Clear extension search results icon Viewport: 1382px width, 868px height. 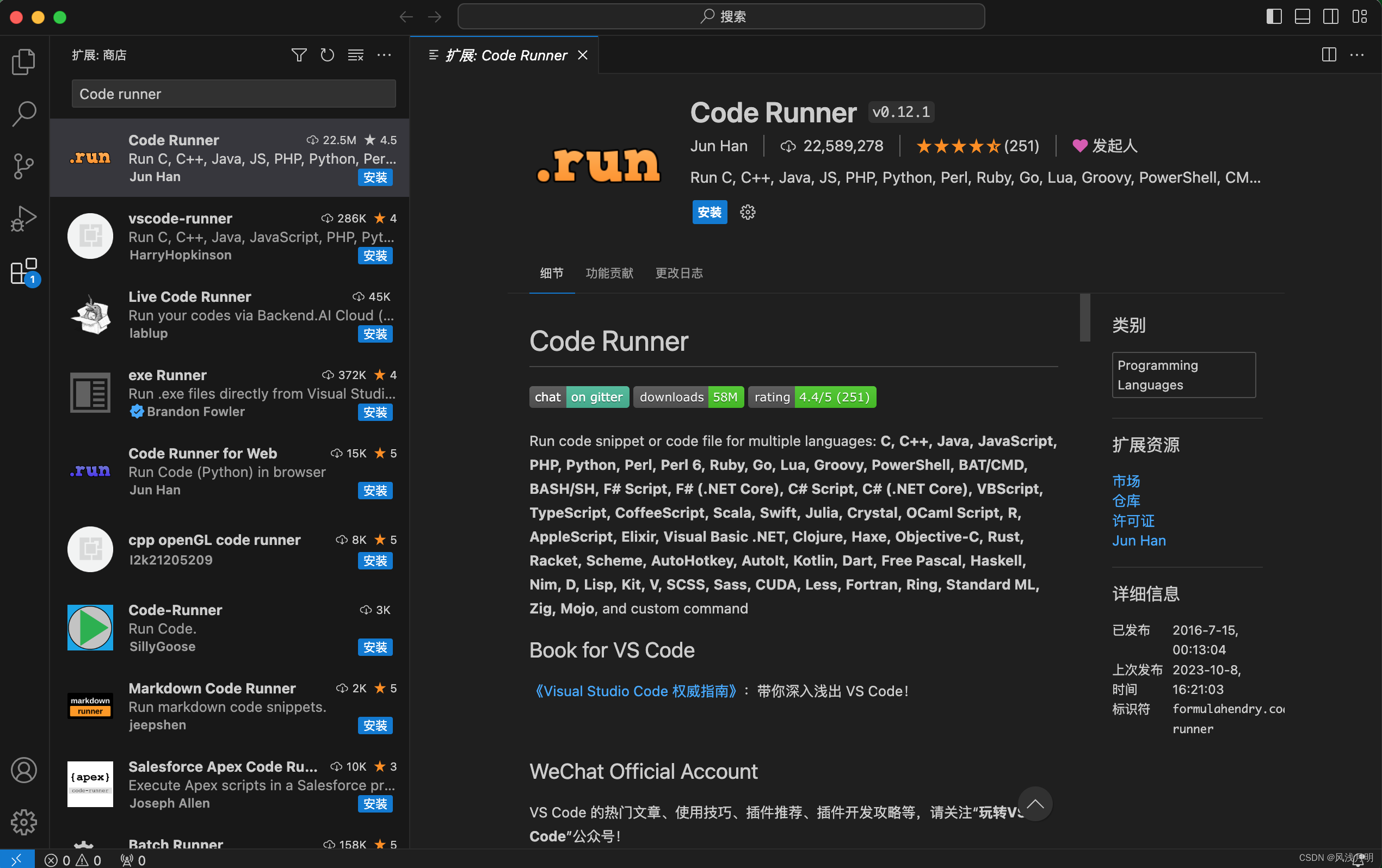355,55
